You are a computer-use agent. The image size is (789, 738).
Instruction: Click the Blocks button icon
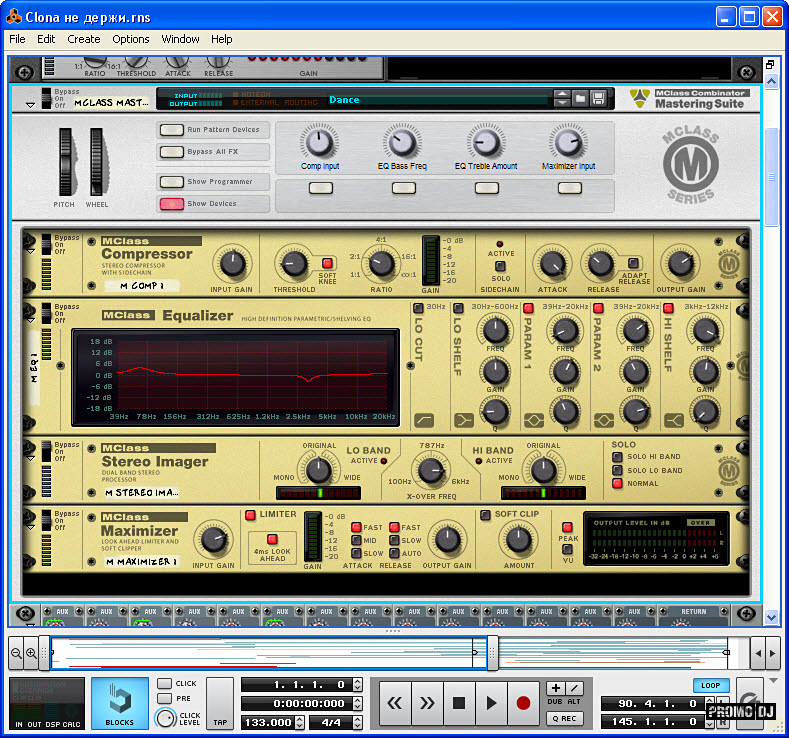[119, 697]
